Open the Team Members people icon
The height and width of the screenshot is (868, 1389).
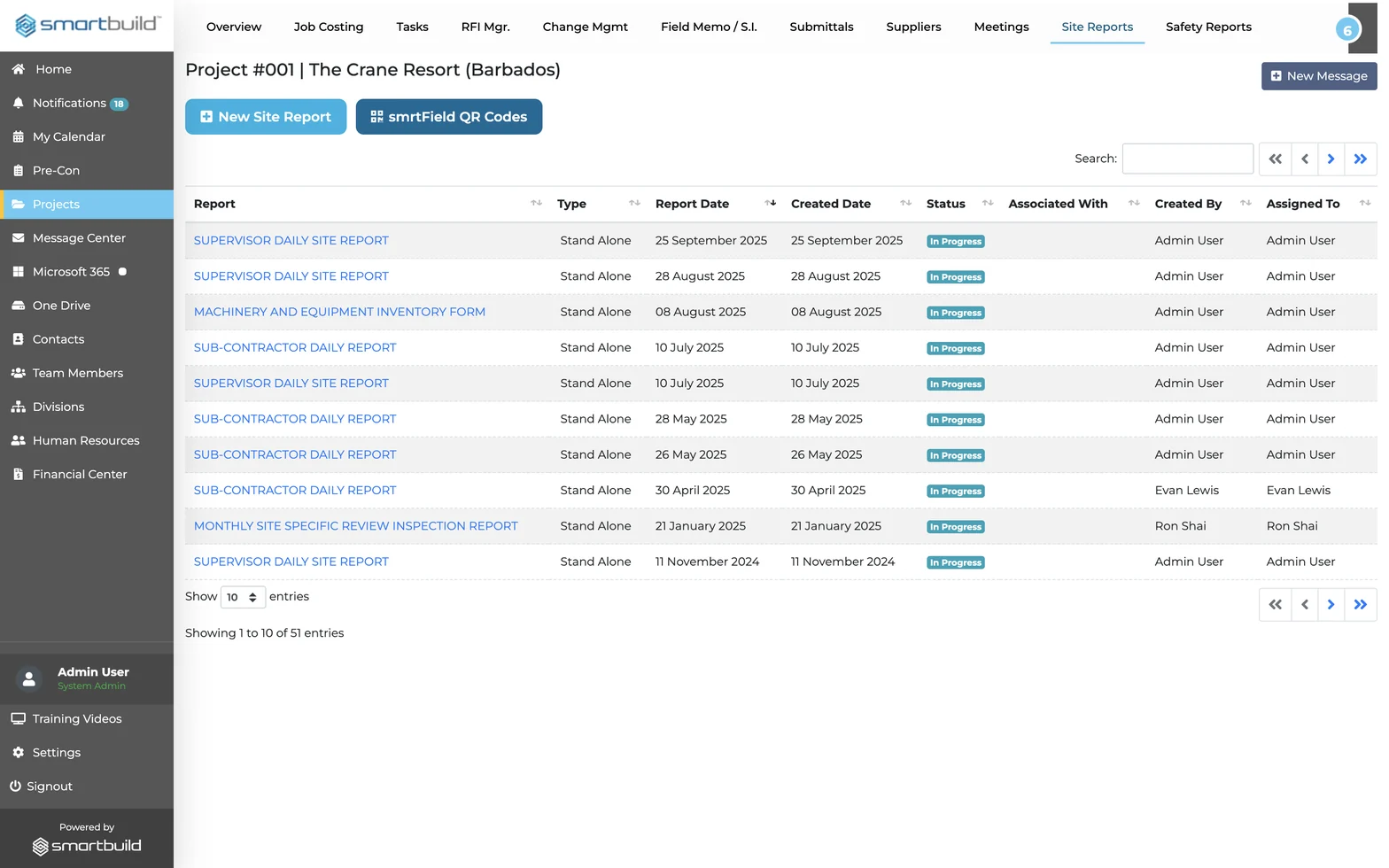(18, 373)
